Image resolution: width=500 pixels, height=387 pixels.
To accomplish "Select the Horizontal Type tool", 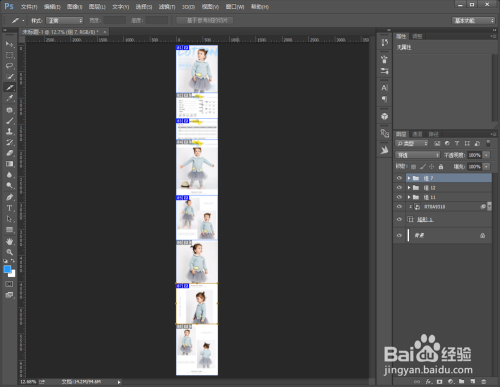I will tap(9, 208).
